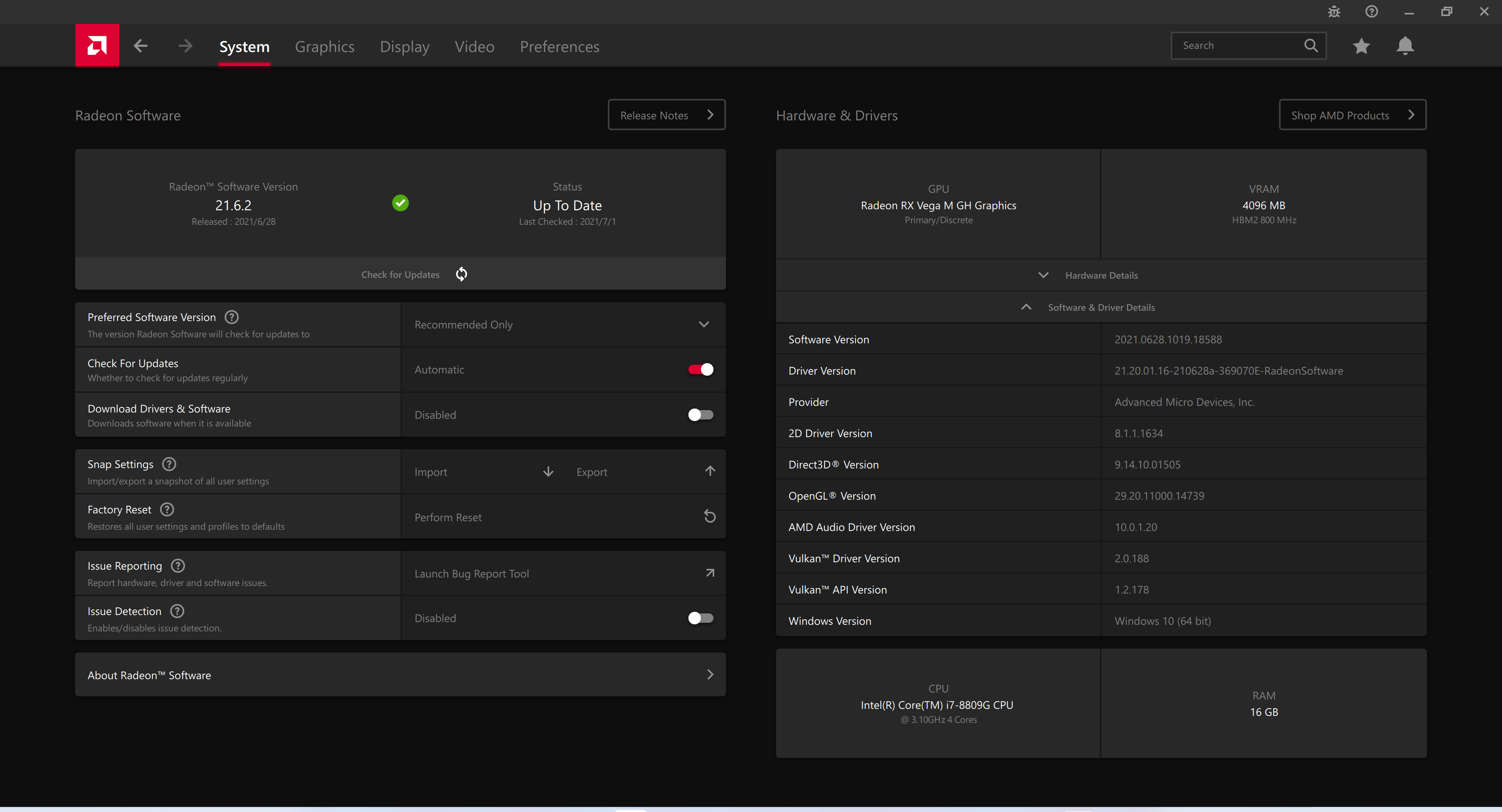This screenshot has width=1502, height=812.
Task: Switch to the Preferences tab
Action: [559, 47]
